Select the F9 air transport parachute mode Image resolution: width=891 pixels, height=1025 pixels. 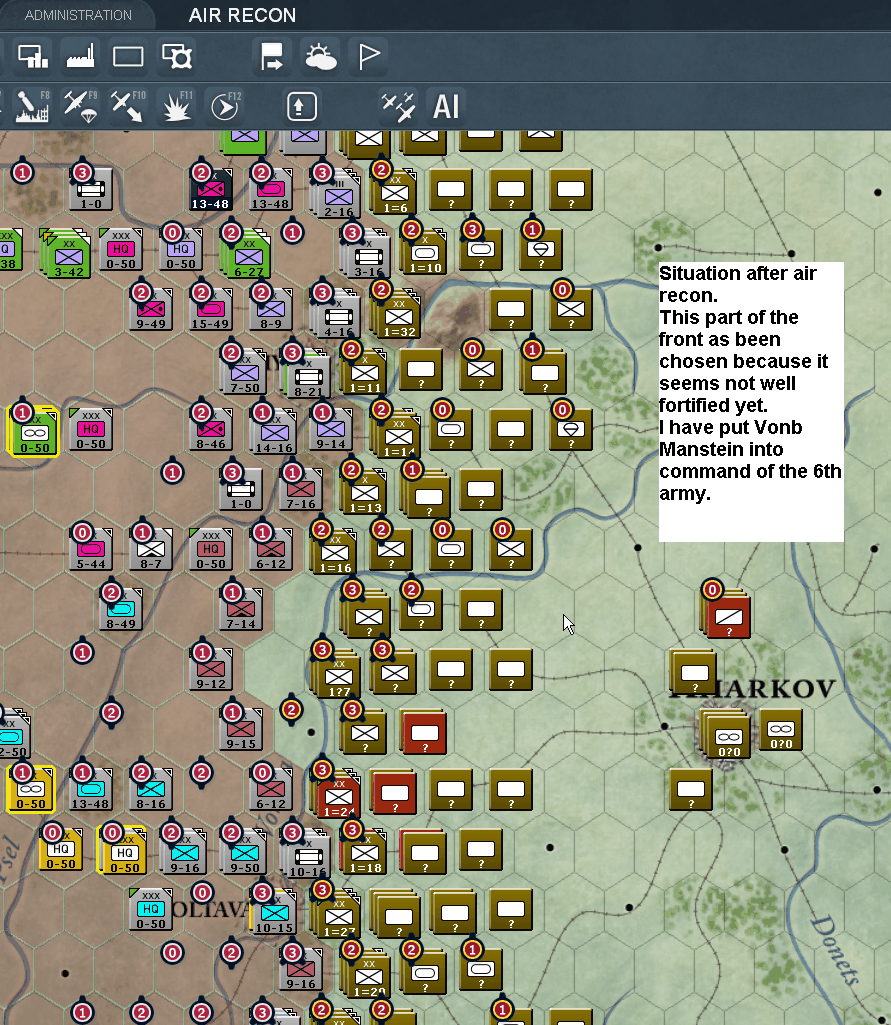pyautogui.click(x=80, y=106)
